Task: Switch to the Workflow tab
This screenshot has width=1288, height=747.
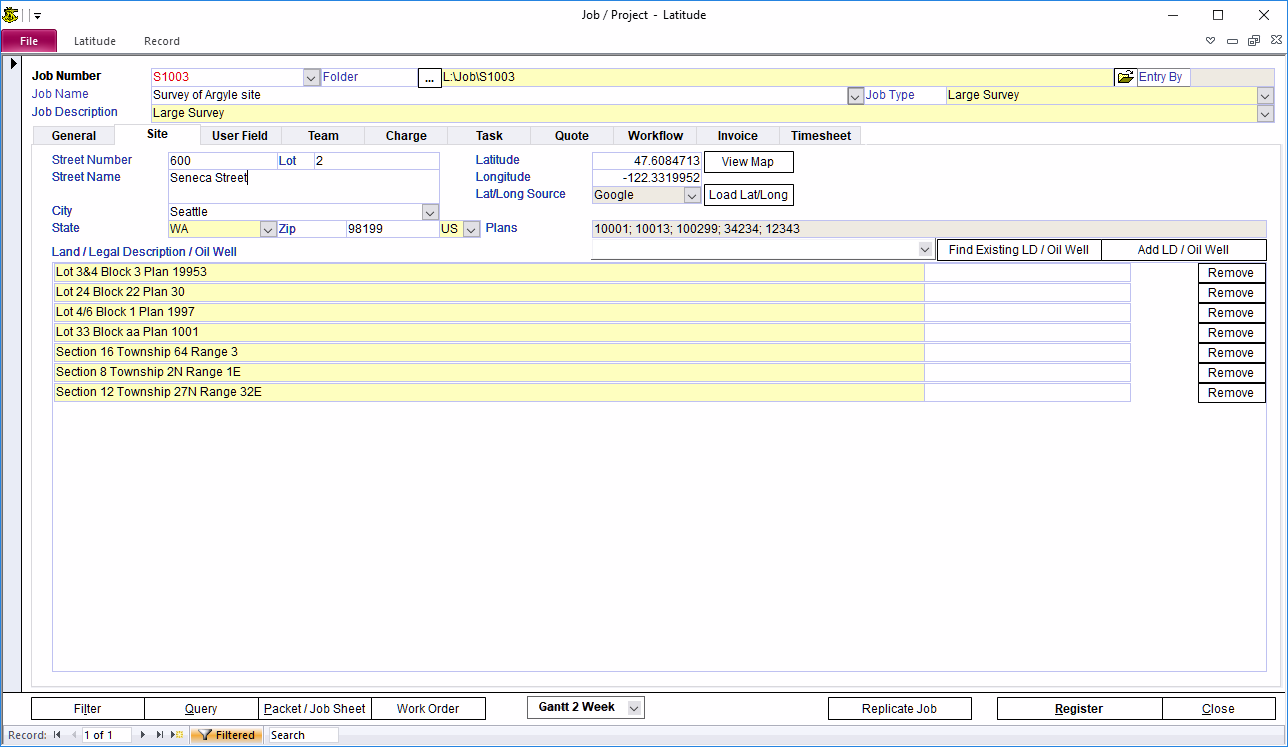Action: (655, 135)
